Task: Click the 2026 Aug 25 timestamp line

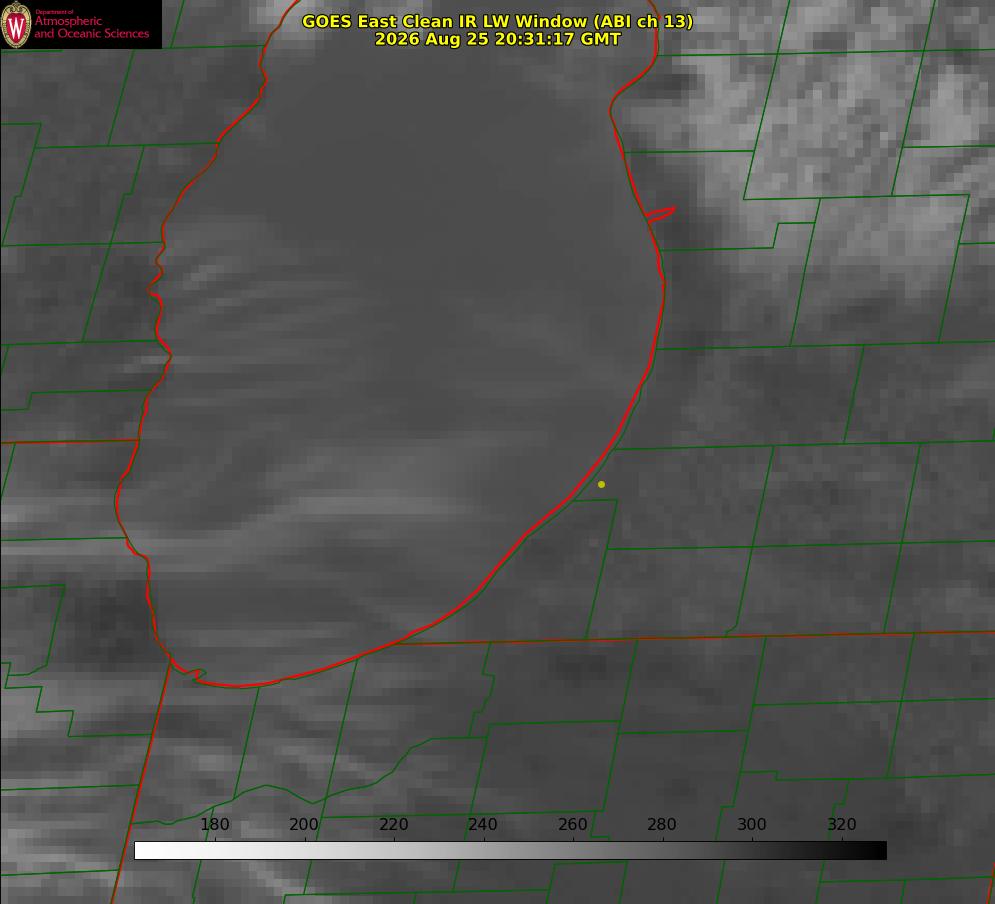Action: [x=498, y=39]
